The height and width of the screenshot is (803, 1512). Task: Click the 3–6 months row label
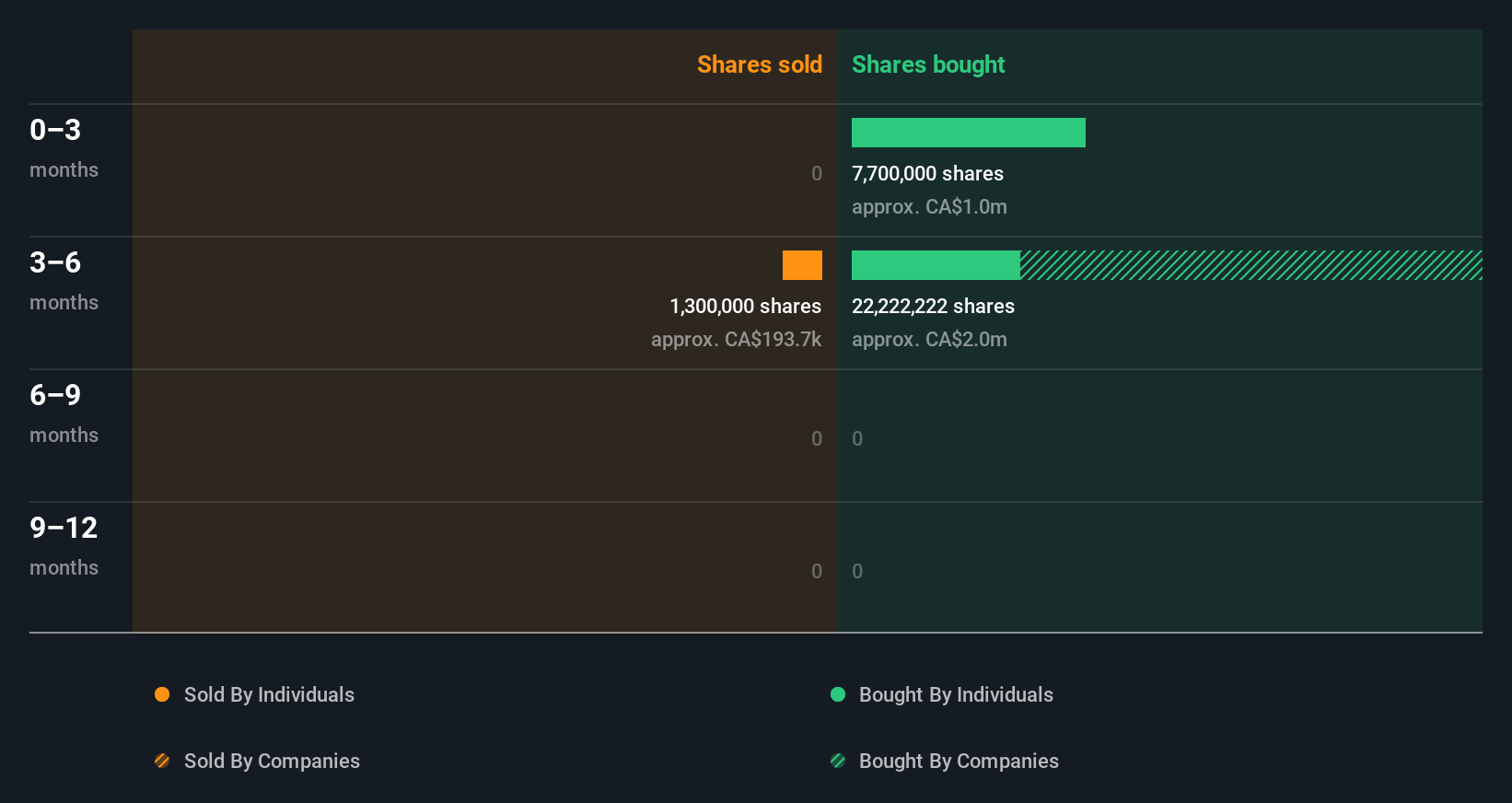64,280
